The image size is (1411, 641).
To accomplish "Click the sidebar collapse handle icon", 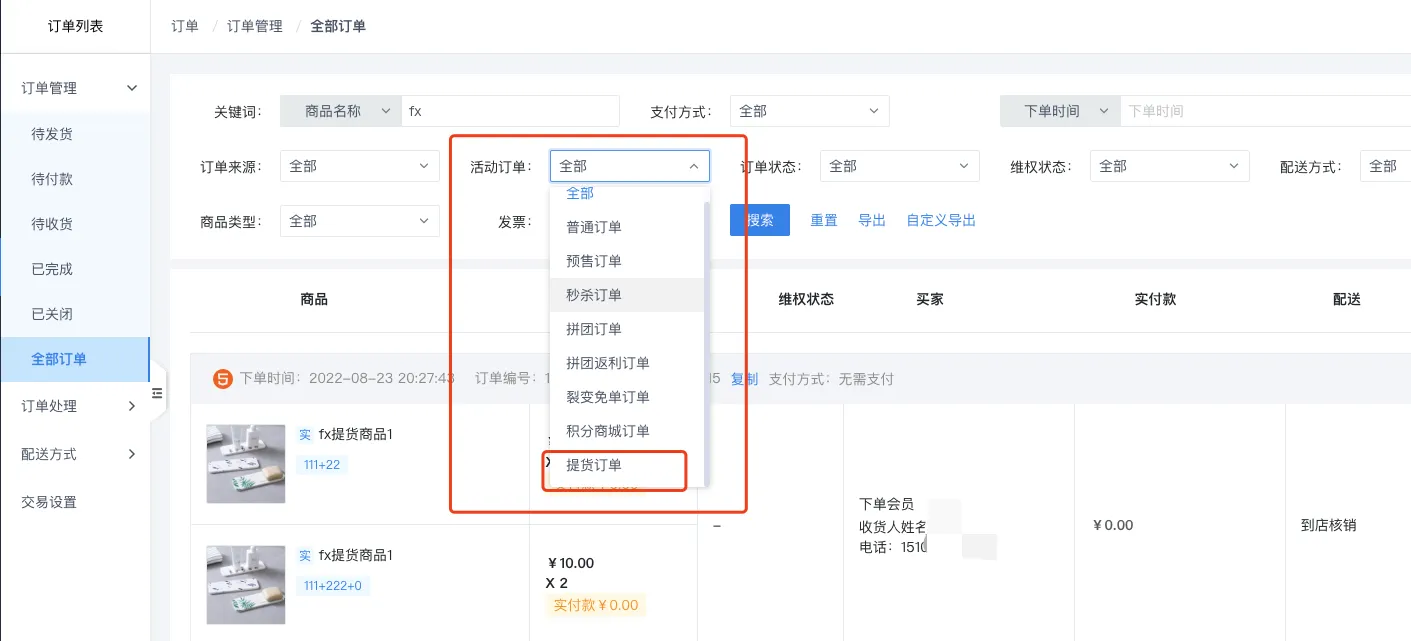I will point(157,394).
